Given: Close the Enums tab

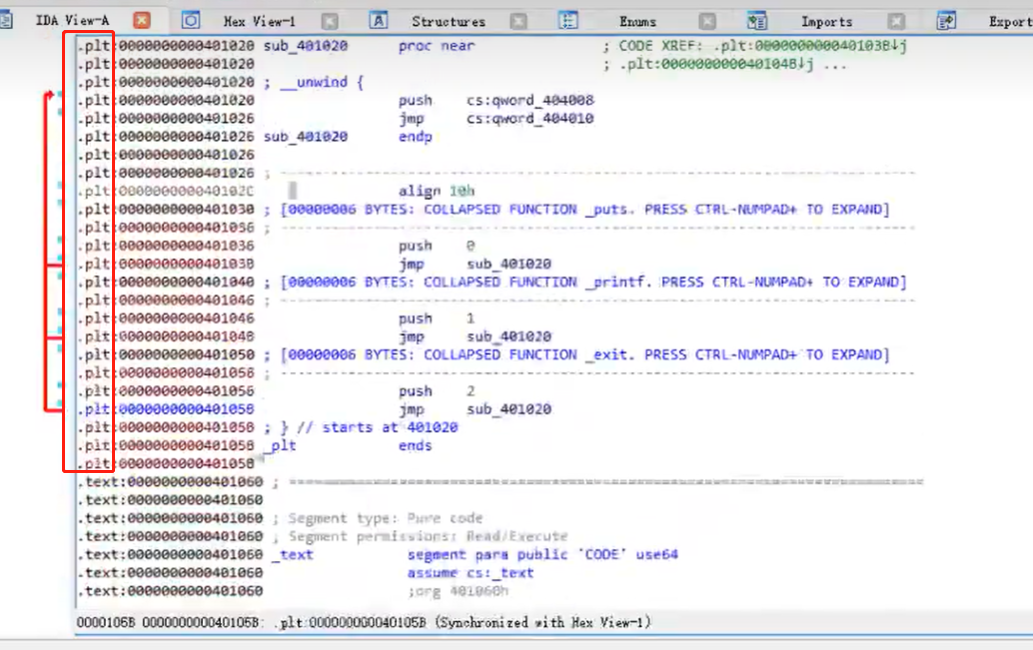Looking at the screenshot, I should click(x=708, y=21).
